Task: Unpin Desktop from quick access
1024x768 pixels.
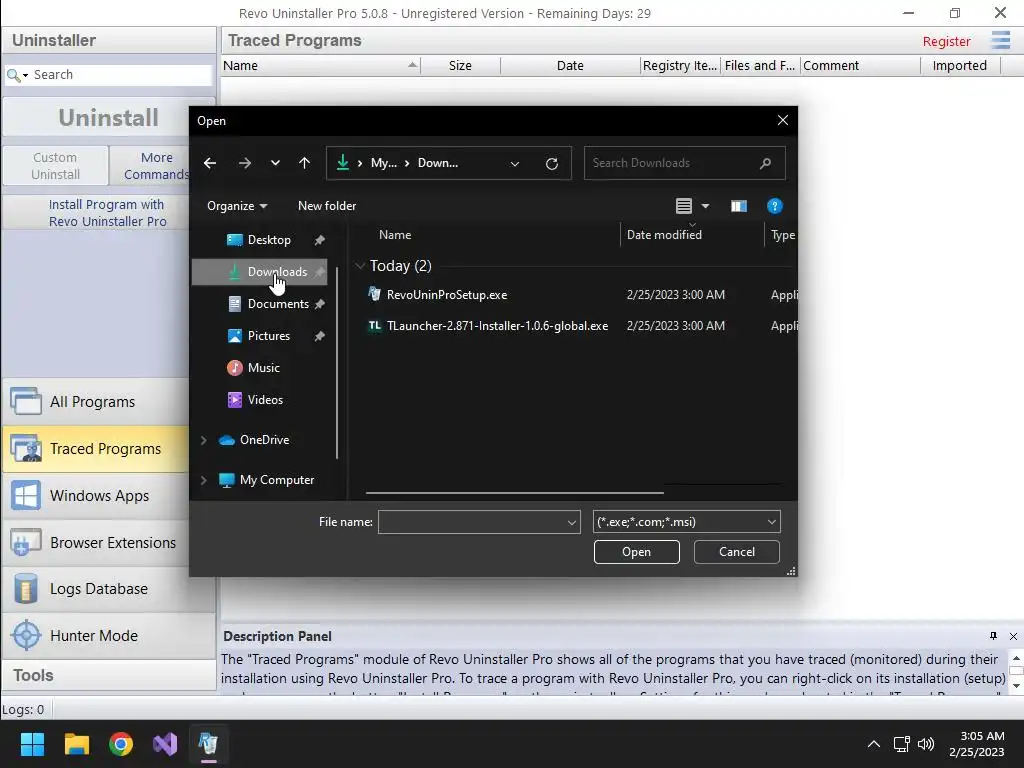Action: (x=319, y=240)
